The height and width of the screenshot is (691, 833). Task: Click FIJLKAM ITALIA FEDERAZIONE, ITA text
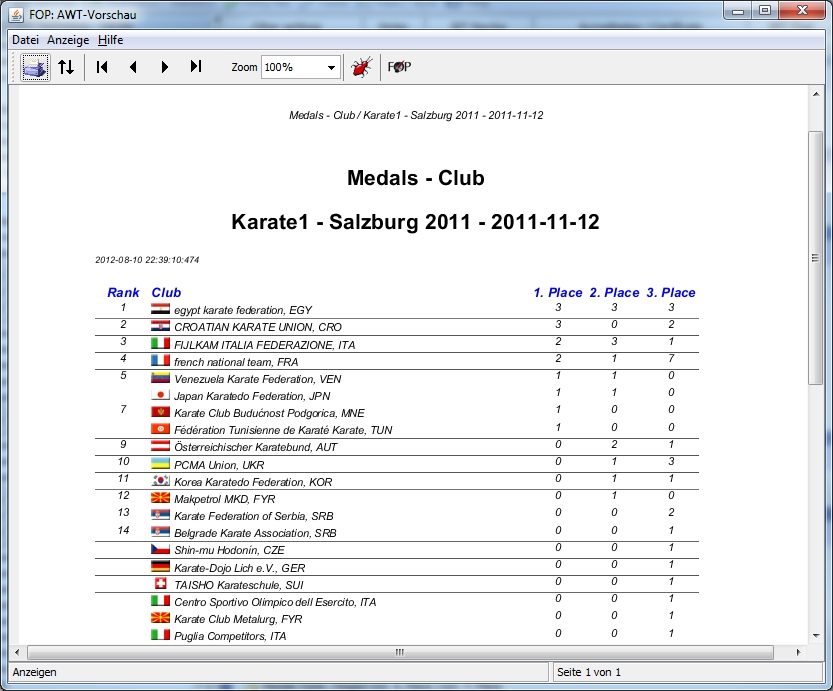click(x=265, y=345)
